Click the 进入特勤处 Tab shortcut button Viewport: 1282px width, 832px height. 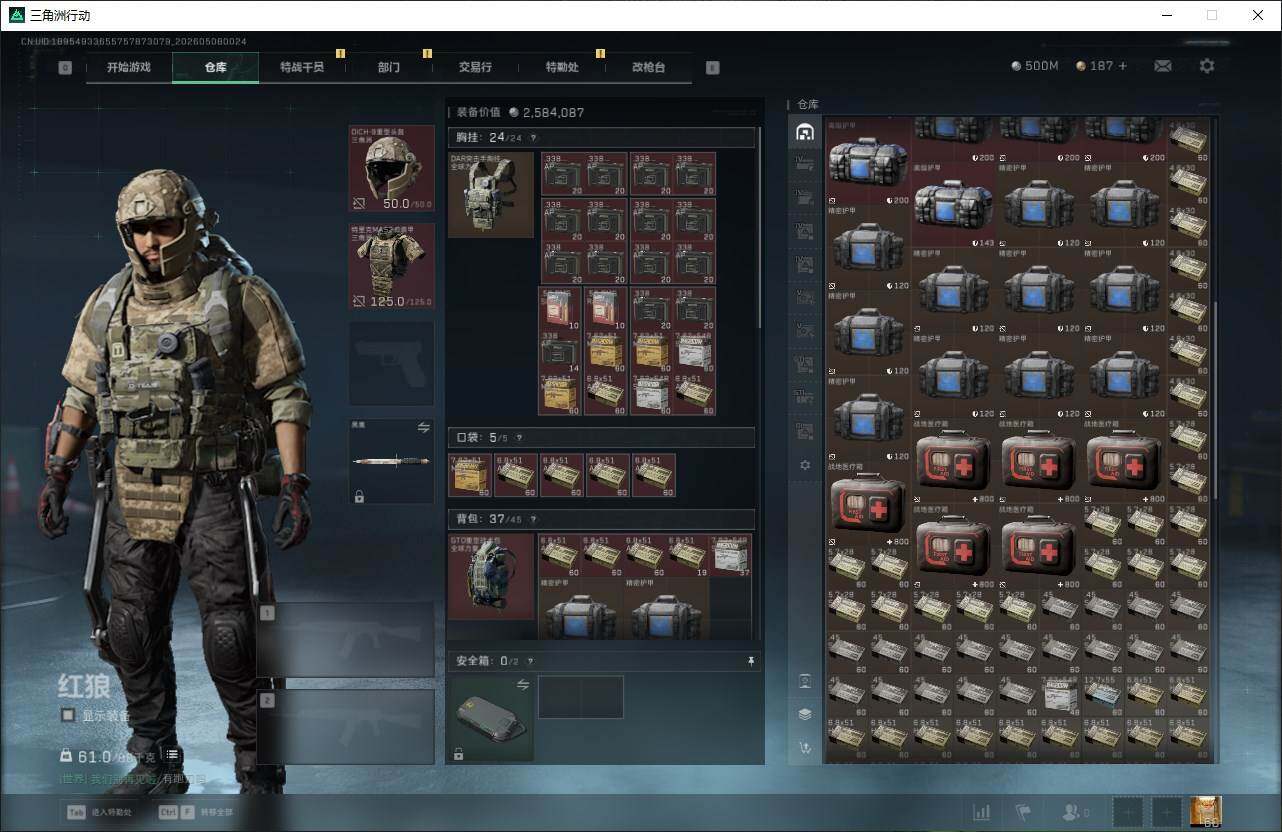pos(98,812)
